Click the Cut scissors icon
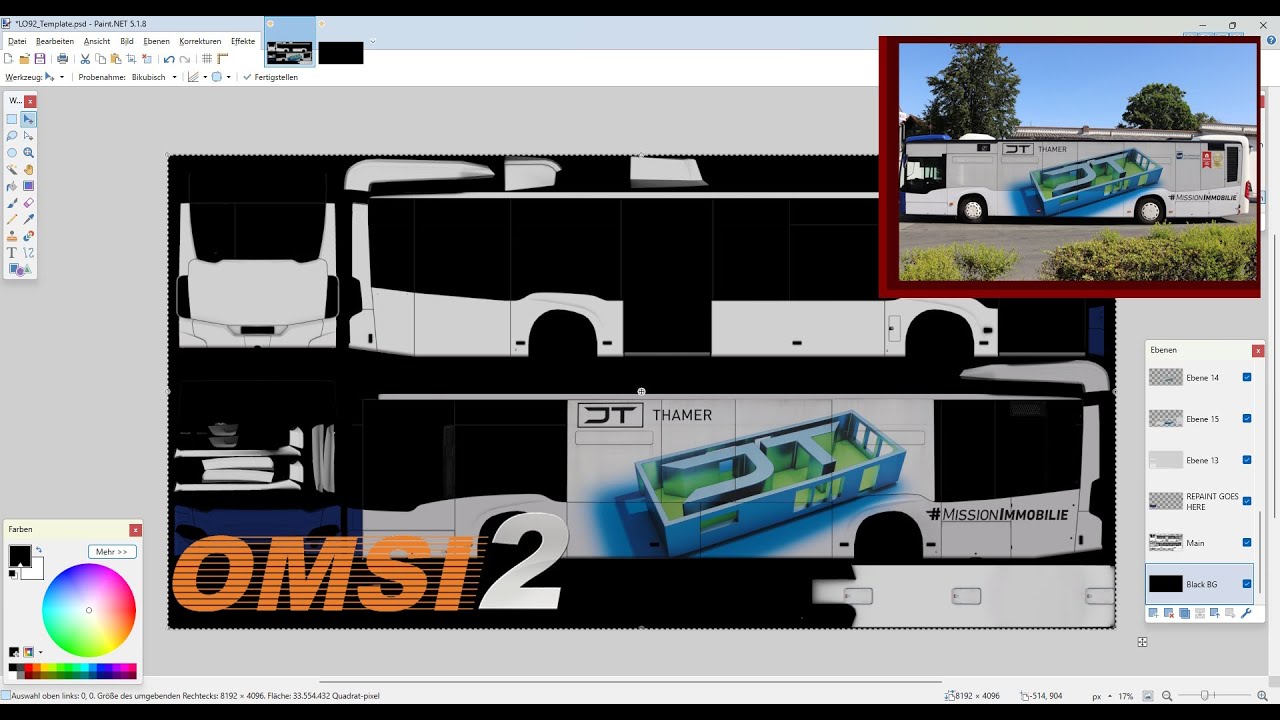 point(85,59)
